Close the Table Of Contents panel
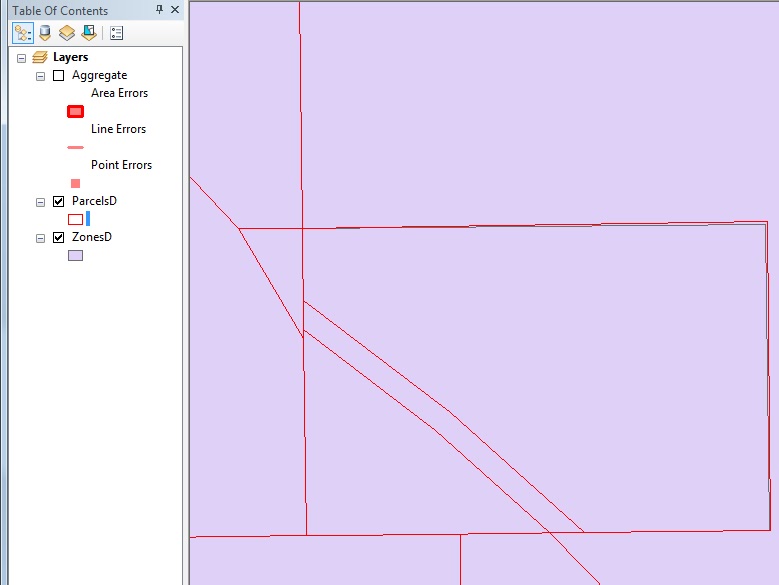This screenshot has height=585, width=779. point(175,9)
